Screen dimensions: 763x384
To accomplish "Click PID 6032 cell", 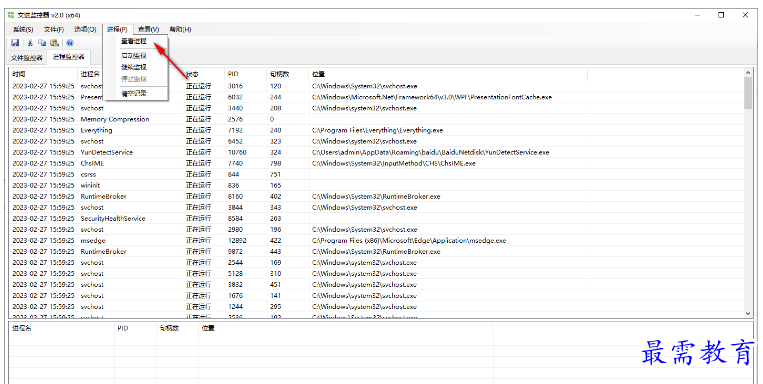I will point(236,97).
